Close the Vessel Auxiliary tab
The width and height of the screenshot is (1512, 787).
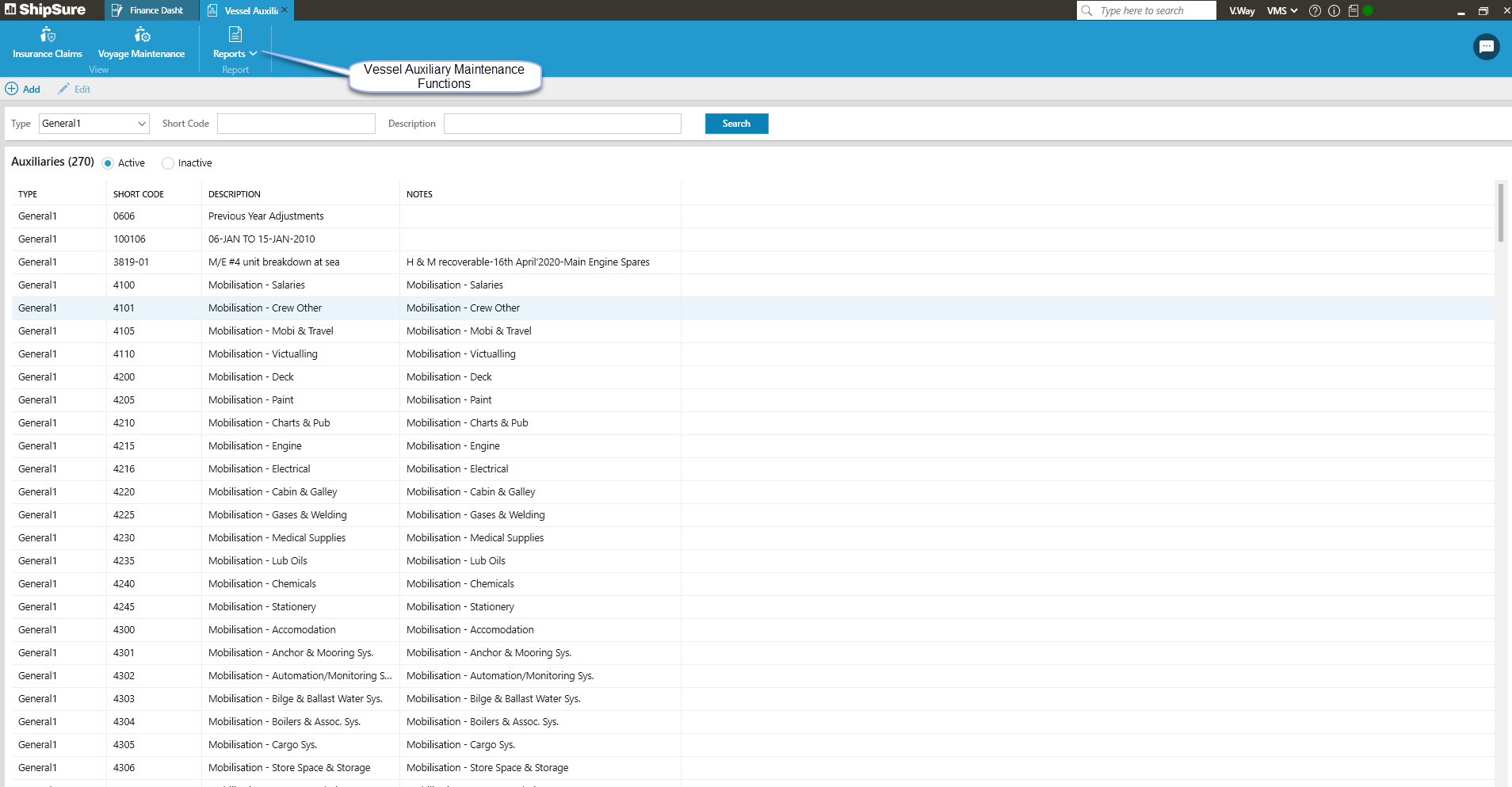click(284, 10)
